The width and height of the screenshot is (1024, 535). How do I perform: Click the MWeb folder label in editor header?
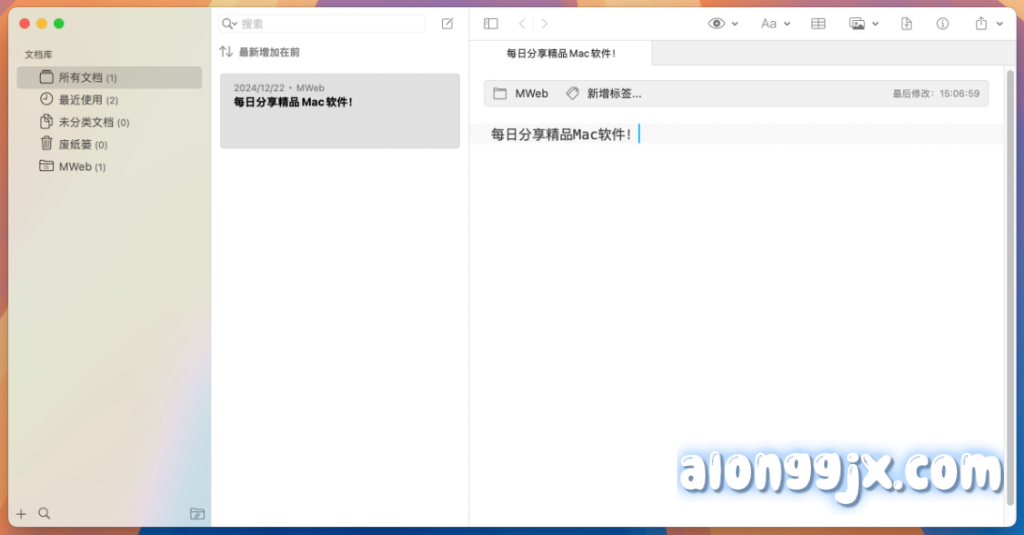(531, 93)
